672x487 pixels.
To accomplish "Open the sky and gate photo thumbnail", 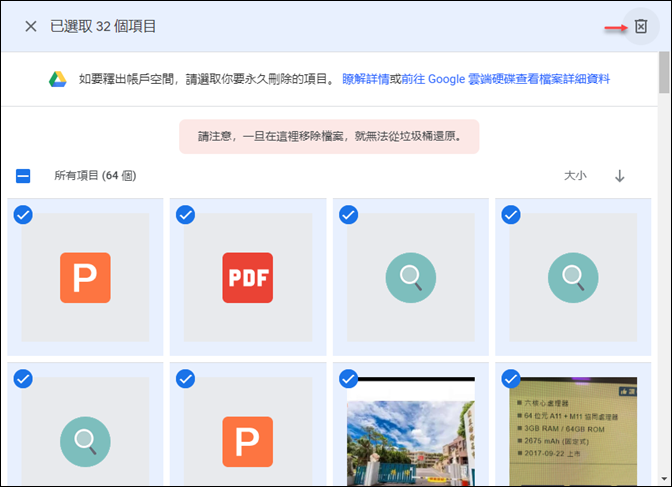I will coord(411,431).
